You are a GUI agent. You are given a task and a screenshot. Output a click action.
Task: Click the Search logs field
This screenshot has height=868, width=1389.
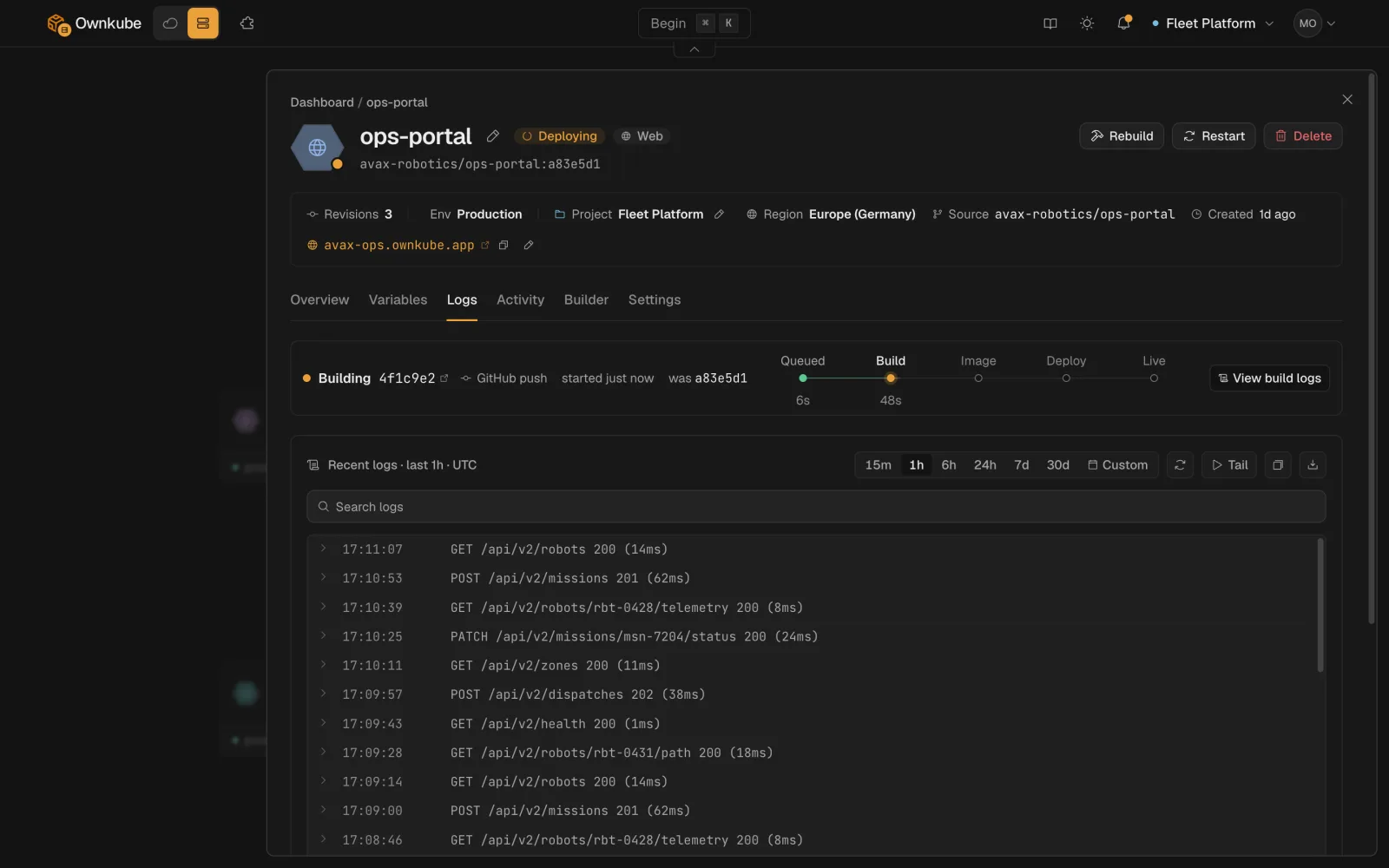click(x=816, y=507)
